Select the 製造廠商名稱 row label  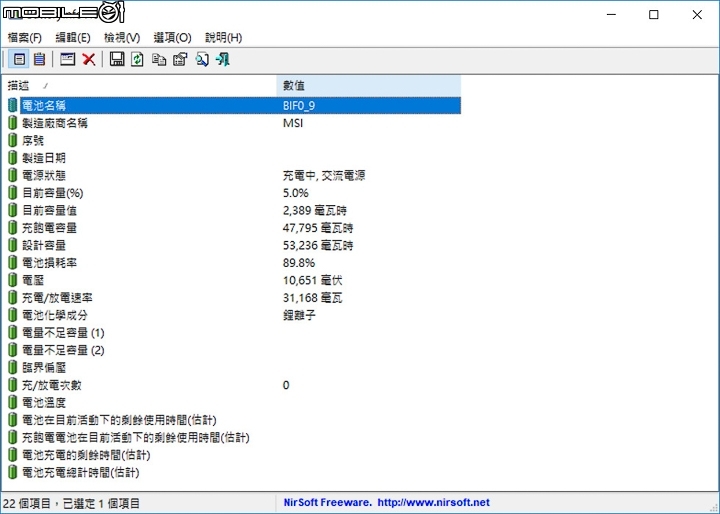55,123
